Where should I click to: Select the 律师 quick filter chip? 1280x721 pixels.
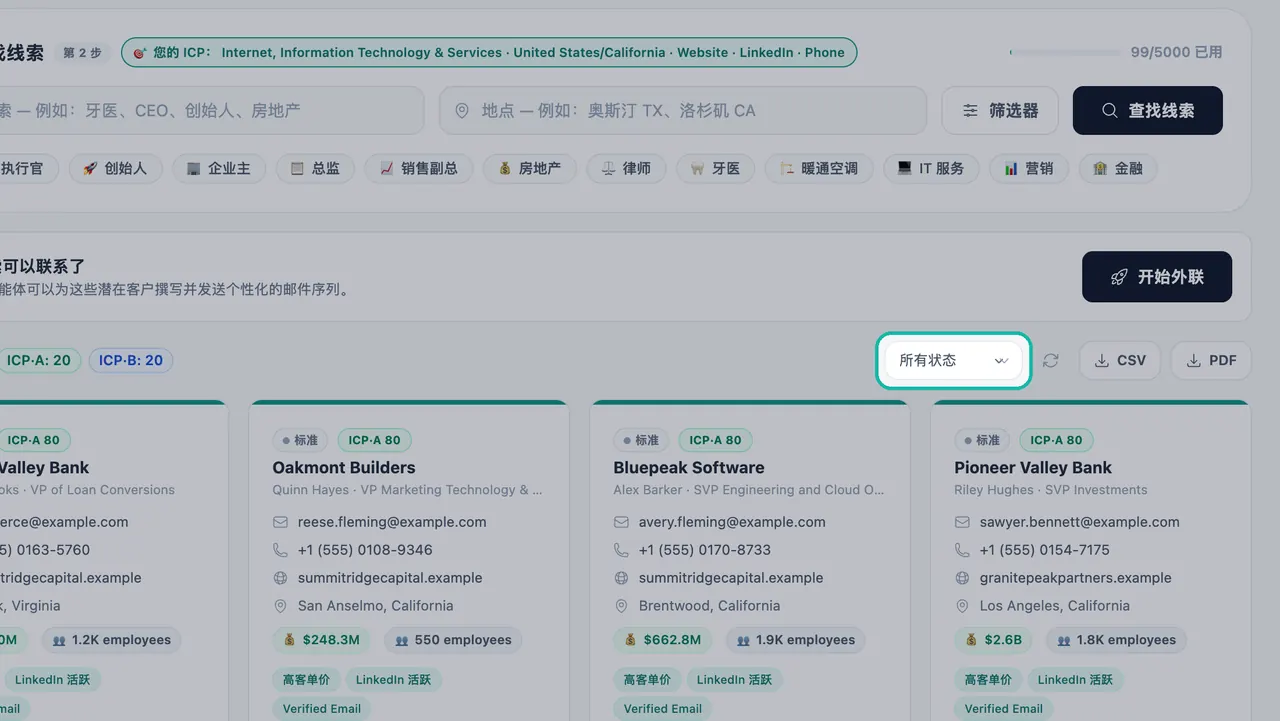(626, 168)
